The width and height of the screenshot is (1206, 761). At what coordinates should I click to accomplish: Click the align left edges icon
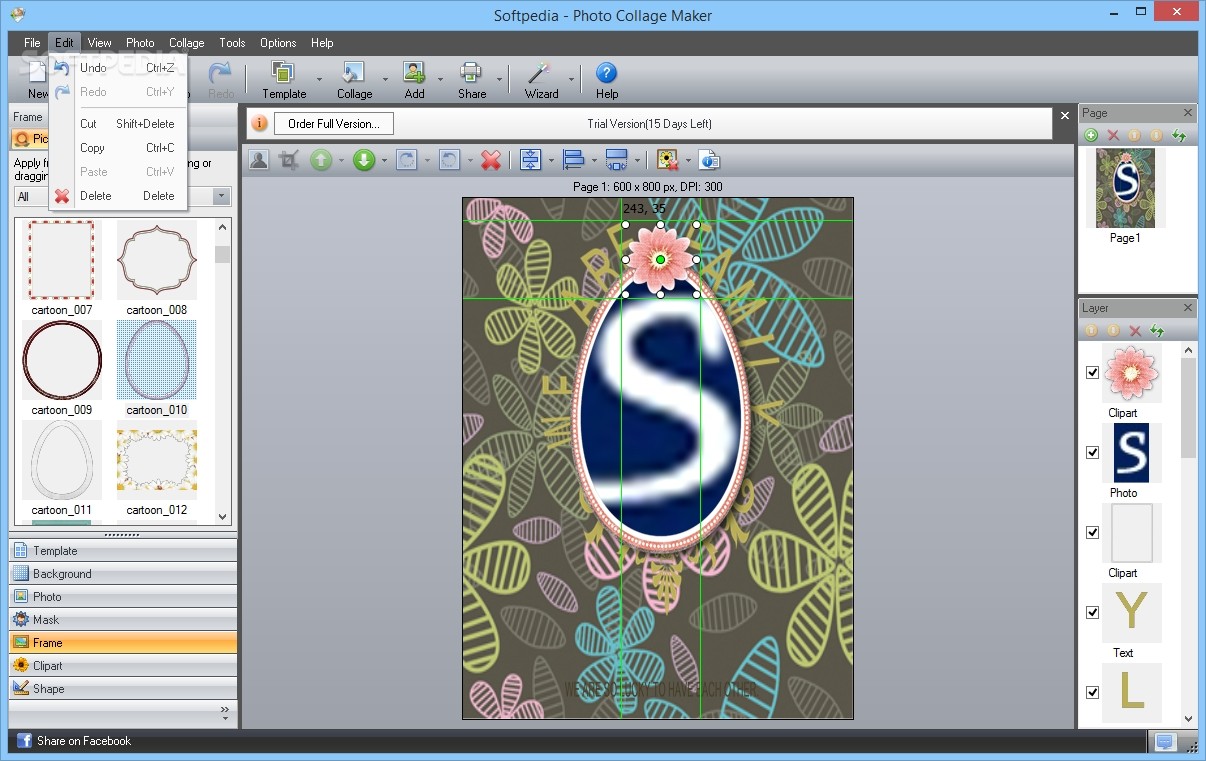tap(573, 160)
